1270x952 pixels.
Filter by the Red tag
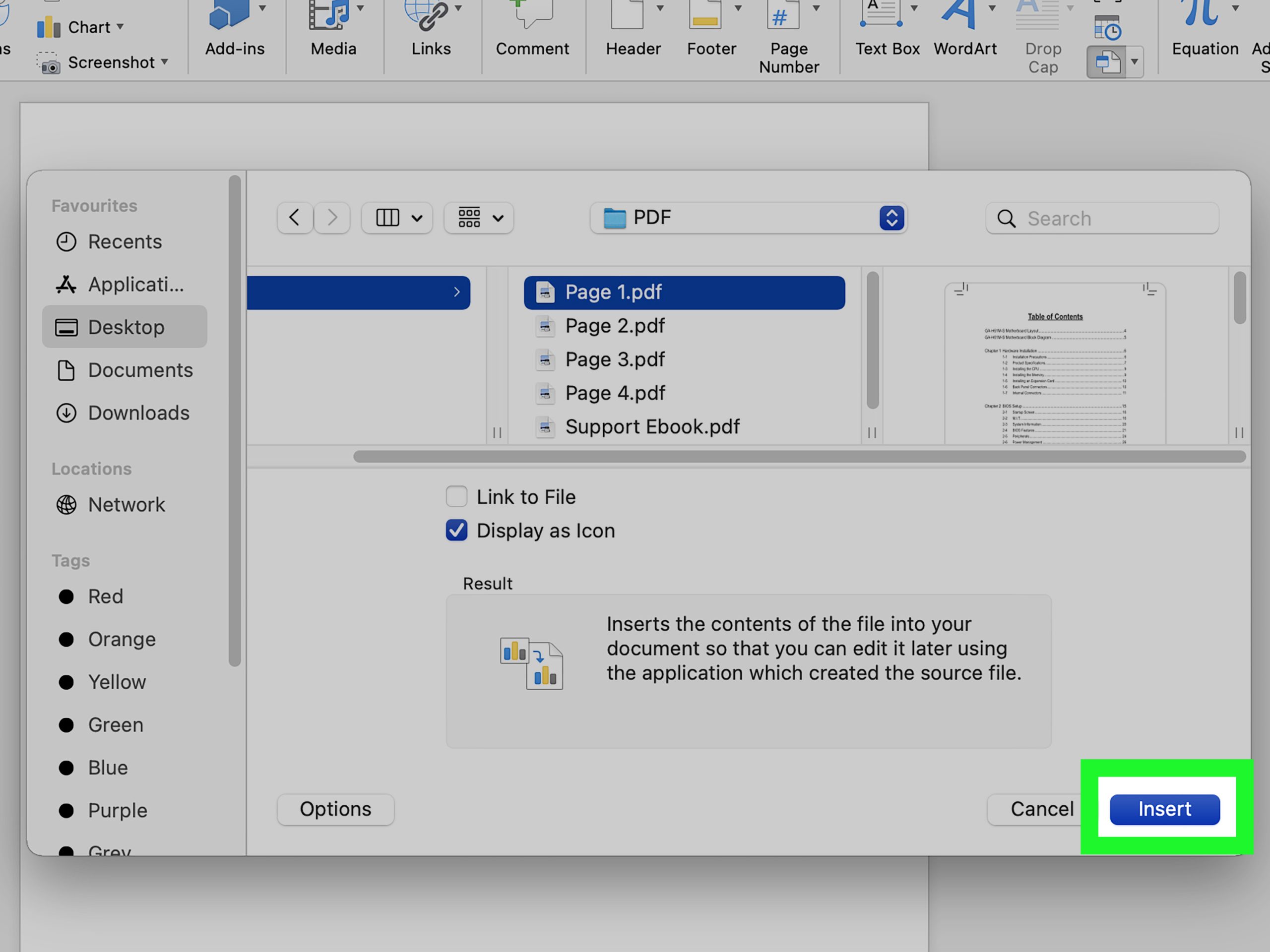coord(125,596)
